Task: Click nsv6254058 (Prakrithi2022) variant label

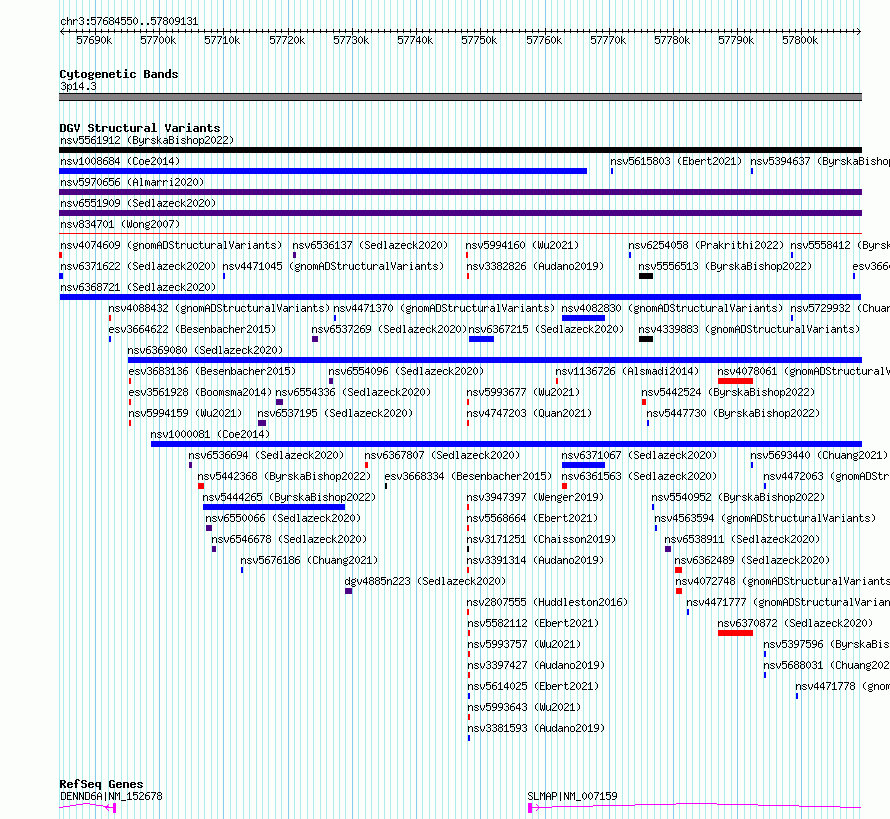Action: click(x=706, y=245)
